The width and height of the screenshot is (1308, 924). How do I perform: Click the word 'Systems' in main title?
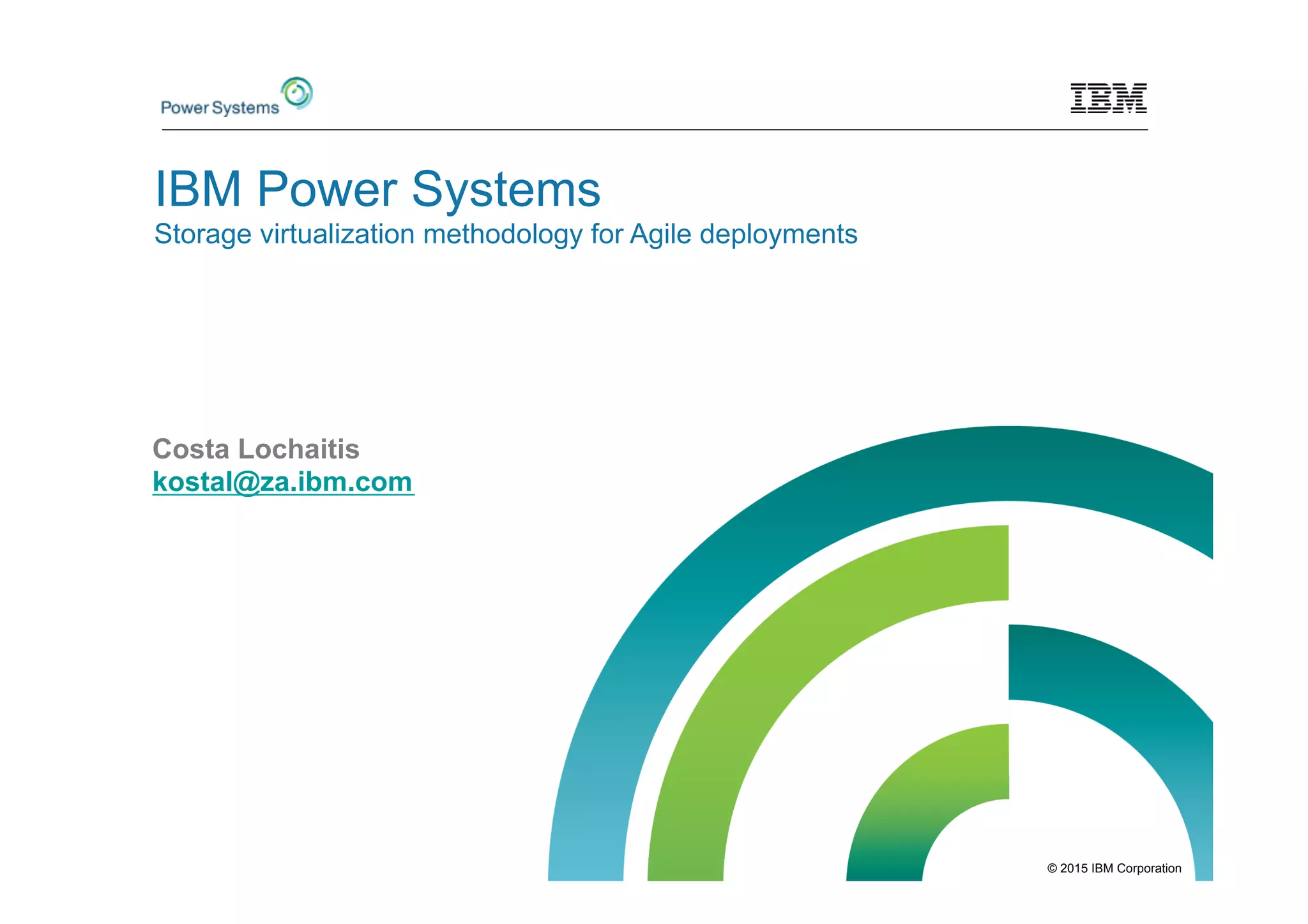506,190
